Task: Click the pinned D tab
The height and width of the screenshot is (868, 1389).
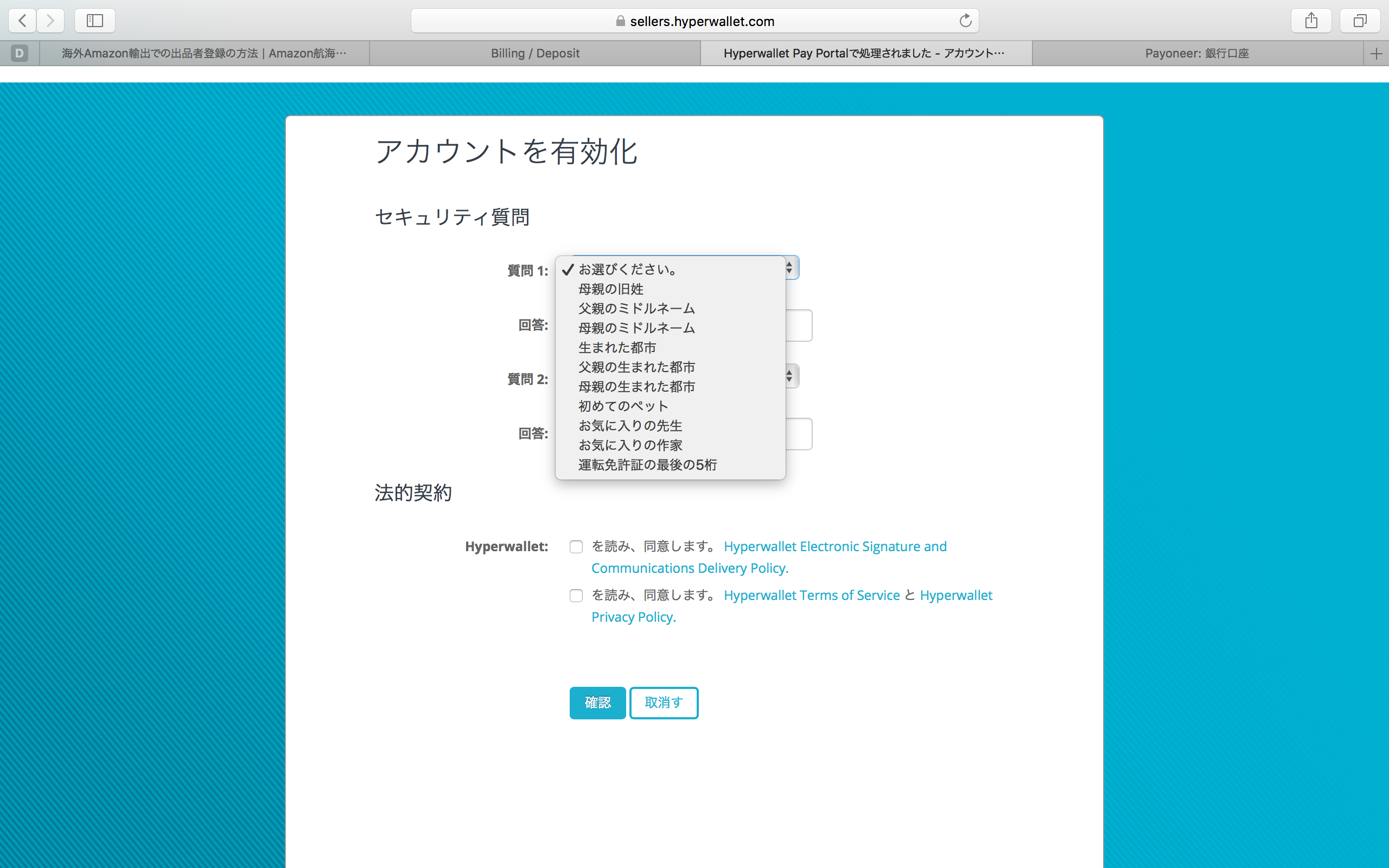Action: [x=19, y=53]
